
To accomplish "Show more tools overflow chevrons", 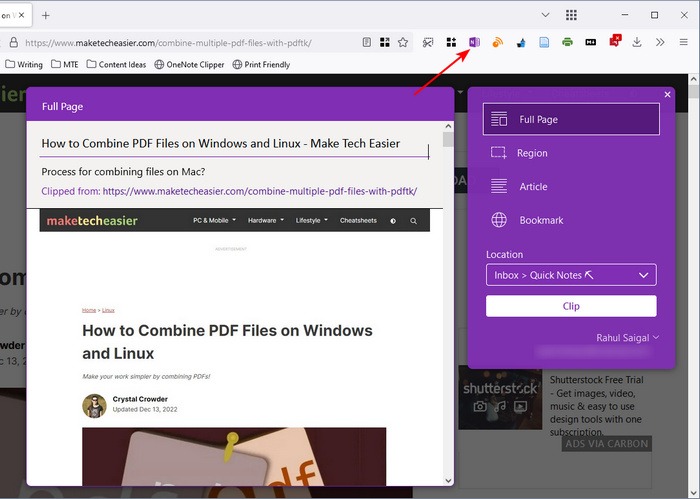I will click(660, 42).
